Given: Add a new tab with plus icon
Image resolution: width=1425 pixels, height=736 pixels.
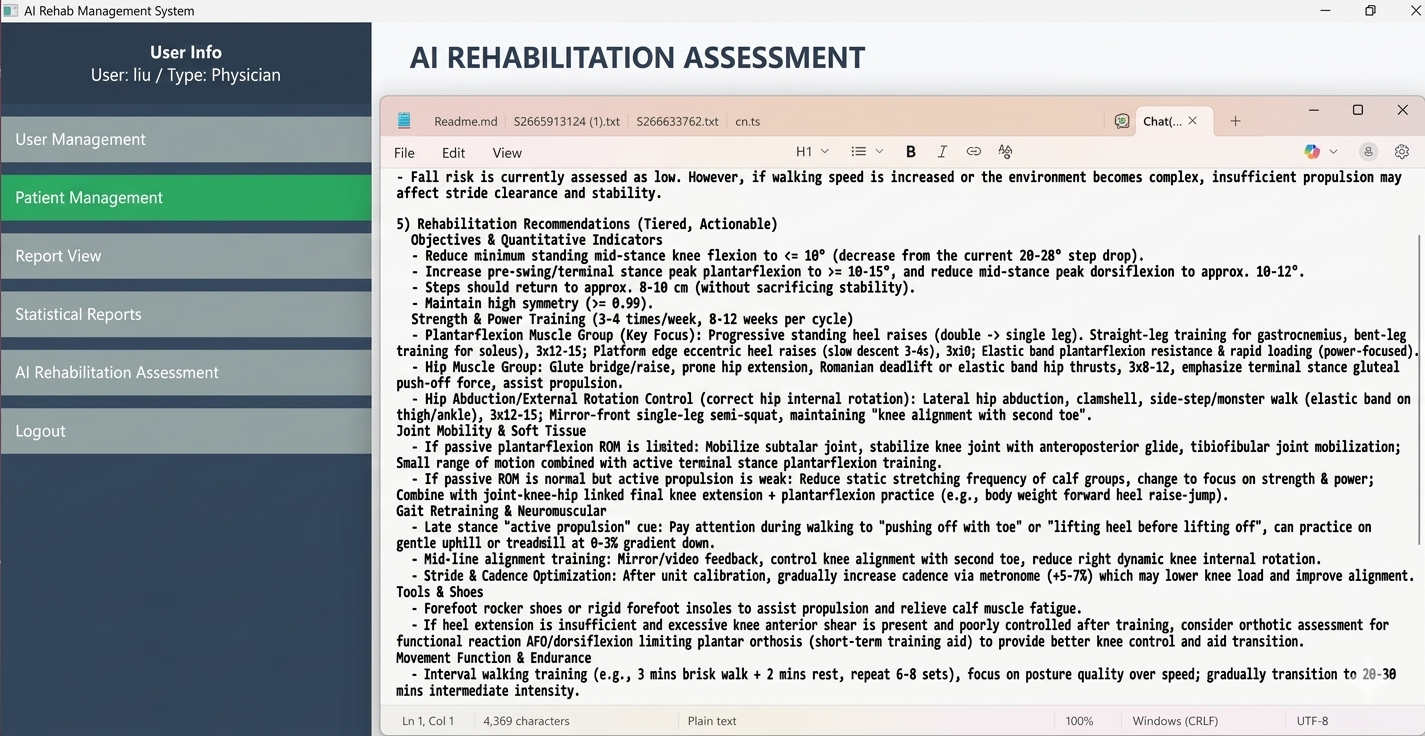Looking at the screenshot, I should (x=1235, y=121).
